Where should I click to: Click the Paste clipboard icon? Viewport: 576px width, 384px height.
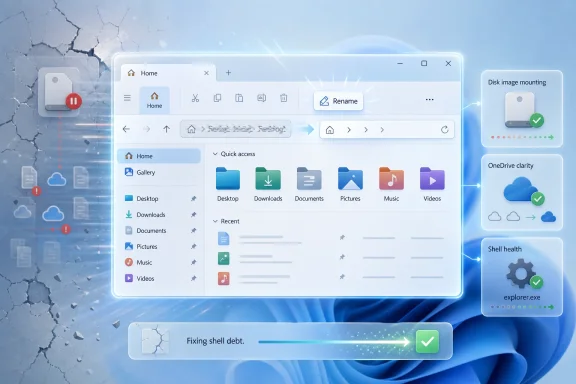[x=239, y=98]
